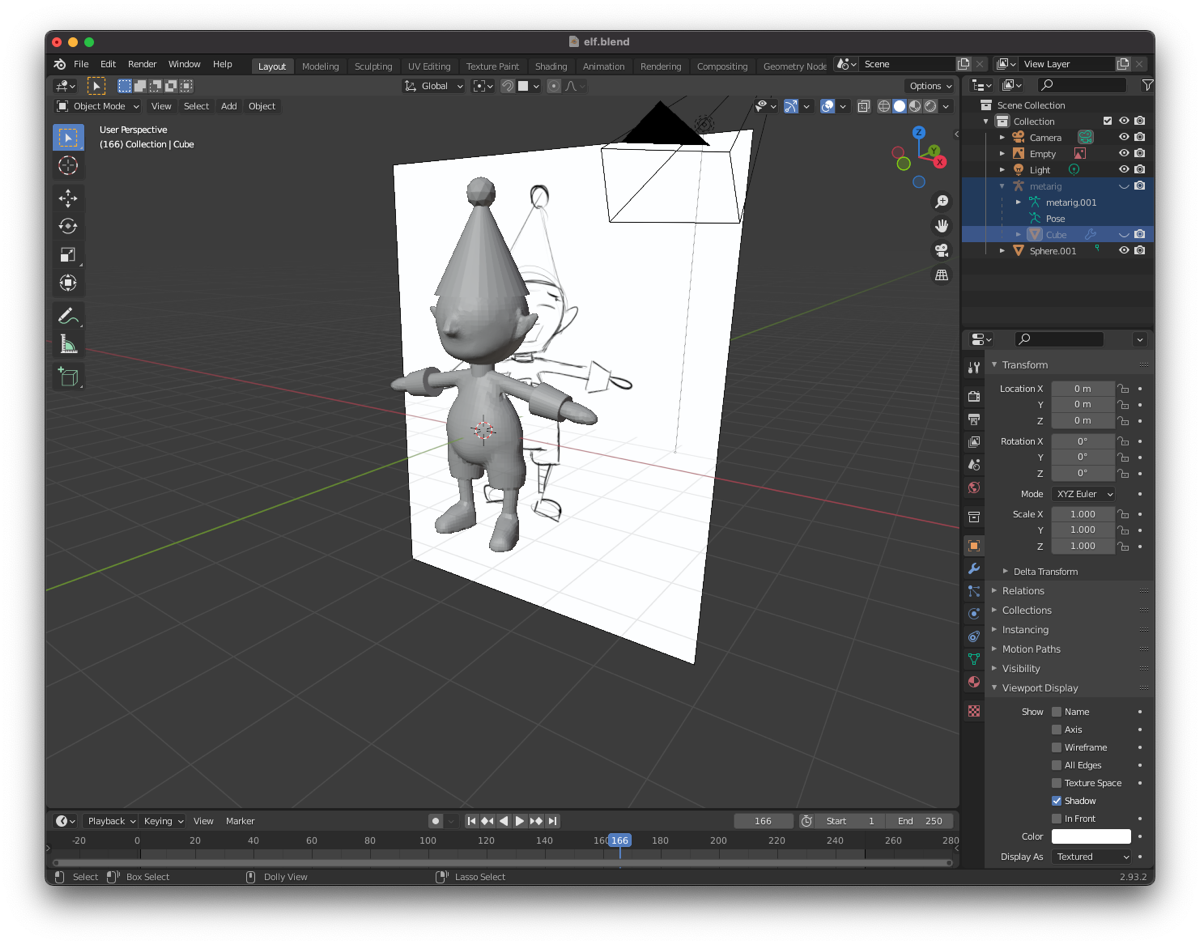Open the Object Mode dropdown
Viewport: 1200px width, 945px height.
coord(97,106)
